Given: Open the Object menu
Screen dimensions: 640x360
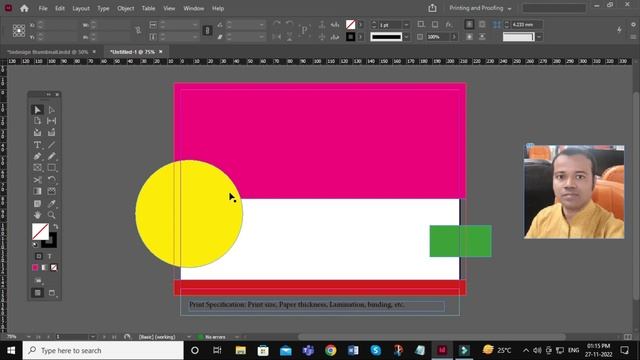Looking at the screenshot, I should pos(125,8).
